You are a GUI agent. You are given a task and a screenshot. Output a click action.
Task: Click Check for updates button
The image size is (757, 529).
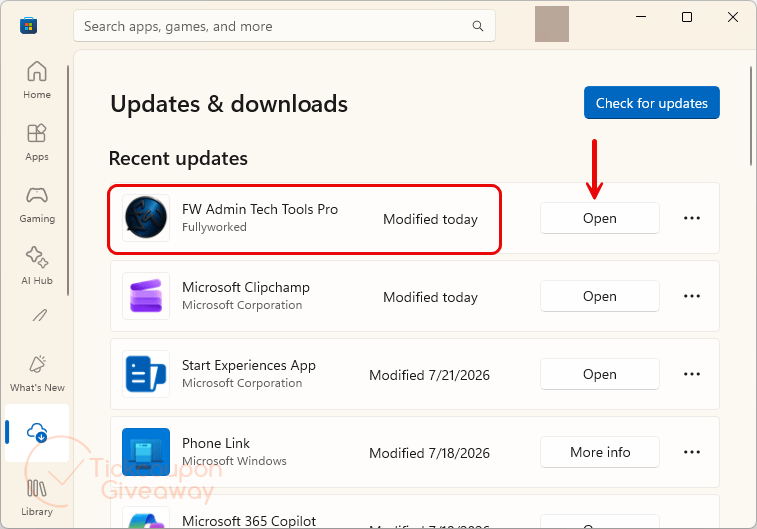(x=652, y=103)
